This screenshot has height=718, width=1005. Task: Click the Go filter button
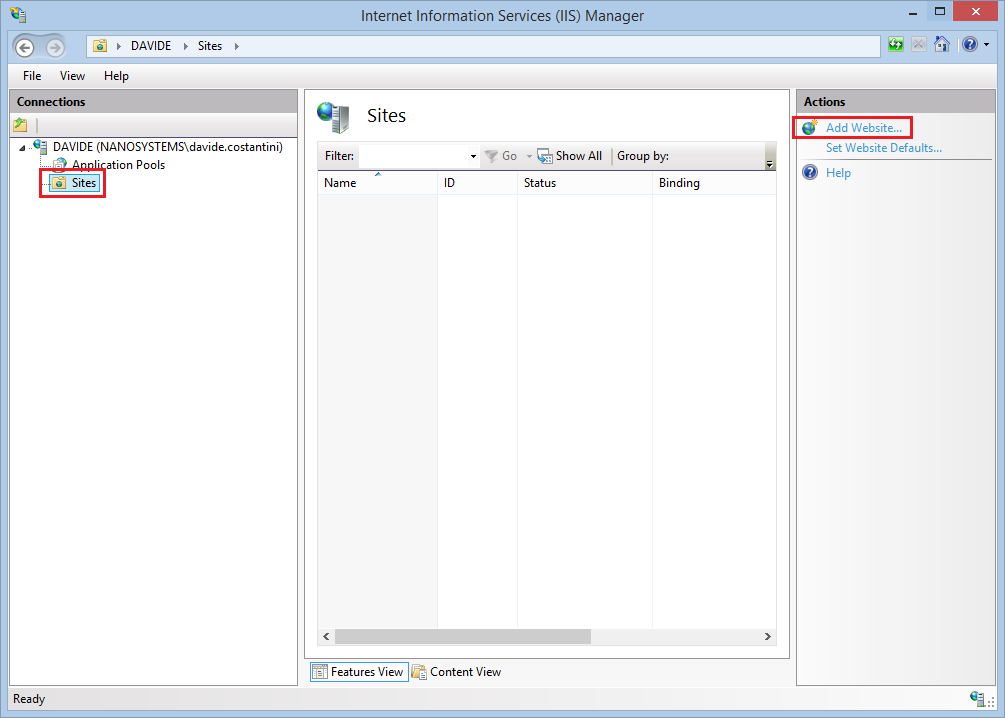pos(501,156)
